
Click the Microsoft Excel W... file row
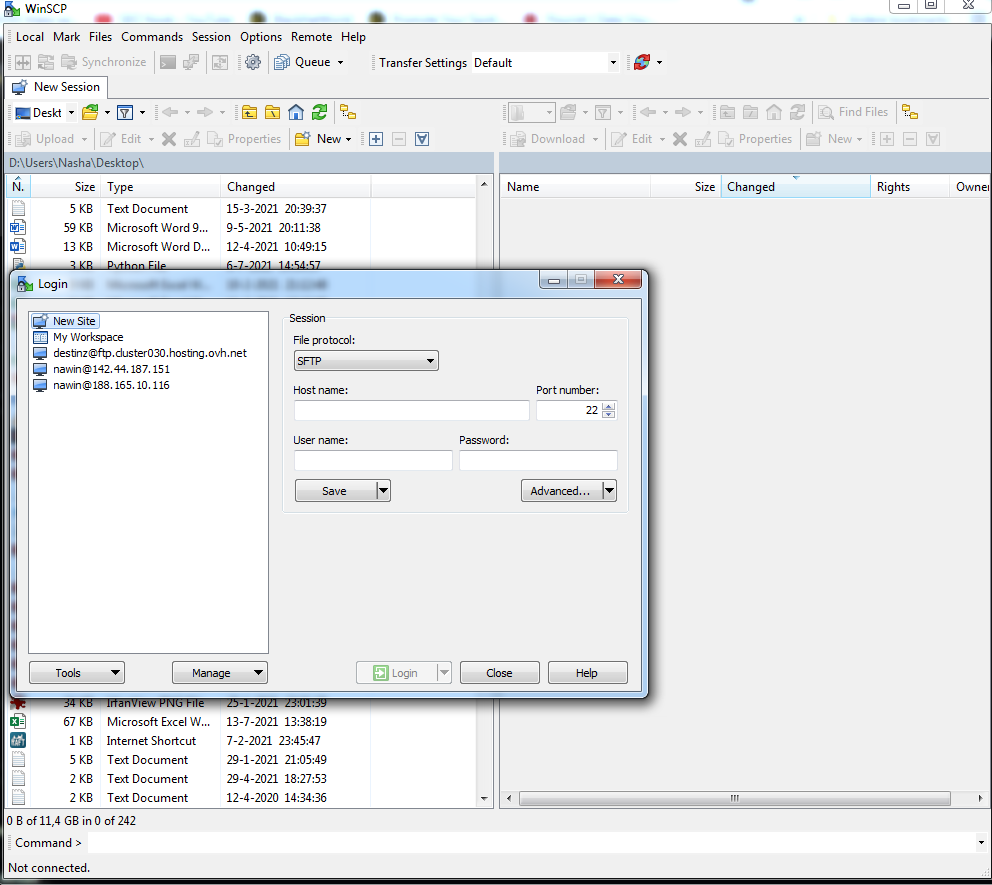tap(240, 721)
